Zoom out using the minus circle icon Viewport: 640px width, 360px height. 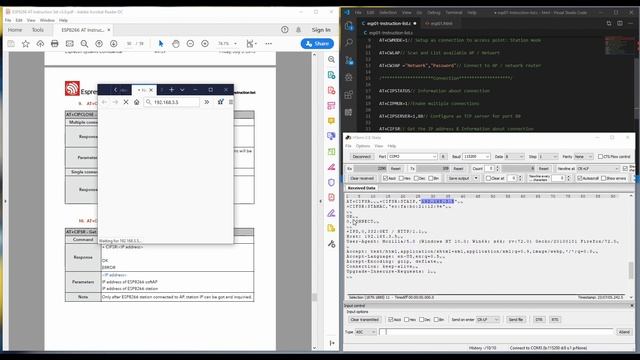[x=190, y=44]
